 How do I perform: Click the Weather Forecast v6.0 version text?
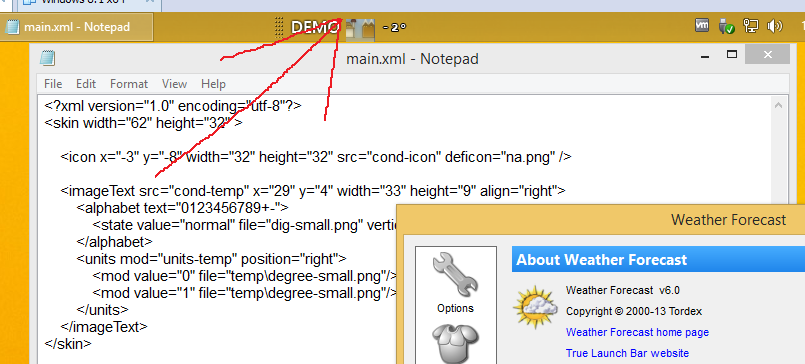(623, 290)
